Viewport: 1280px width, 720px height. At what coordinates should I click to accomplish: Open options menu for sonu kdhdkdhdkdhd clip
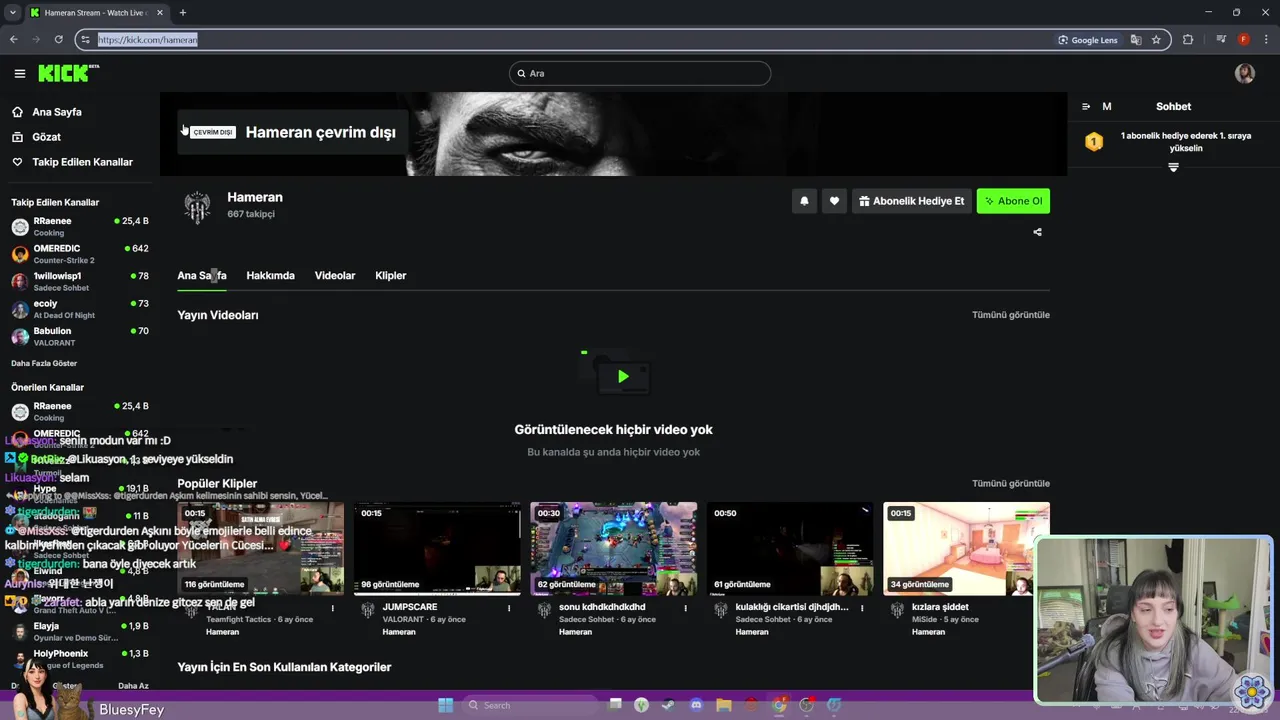pos(685,608)
